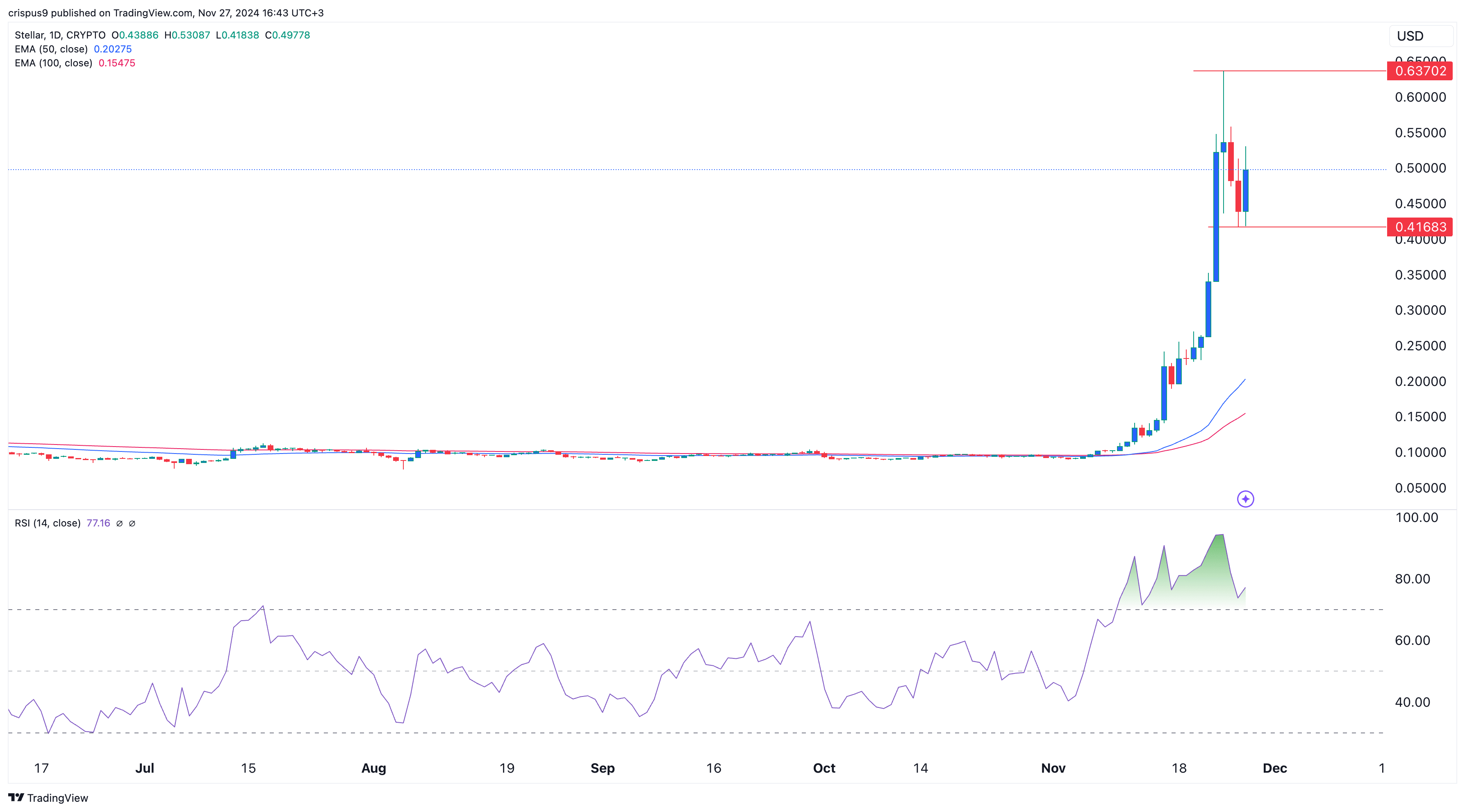Click the second empty-set symbol beside RSI value
This screenshot has height=812, width=1465.
point(132,523)
